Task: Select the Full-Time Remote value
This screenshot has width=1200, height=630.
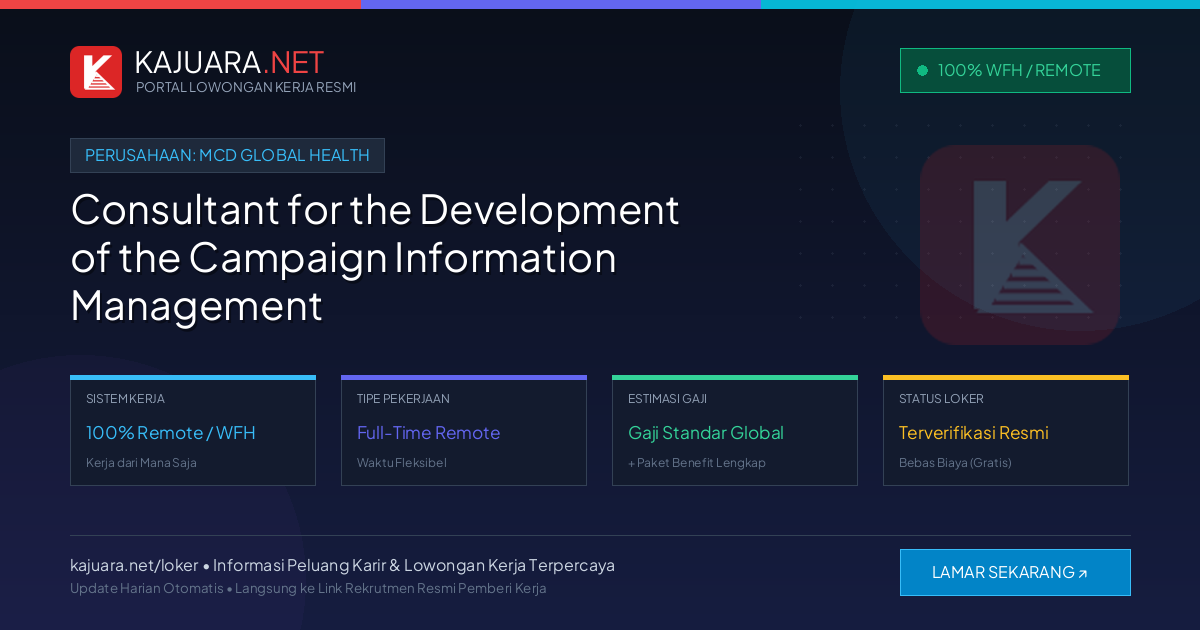Action: tap(428, 433)
